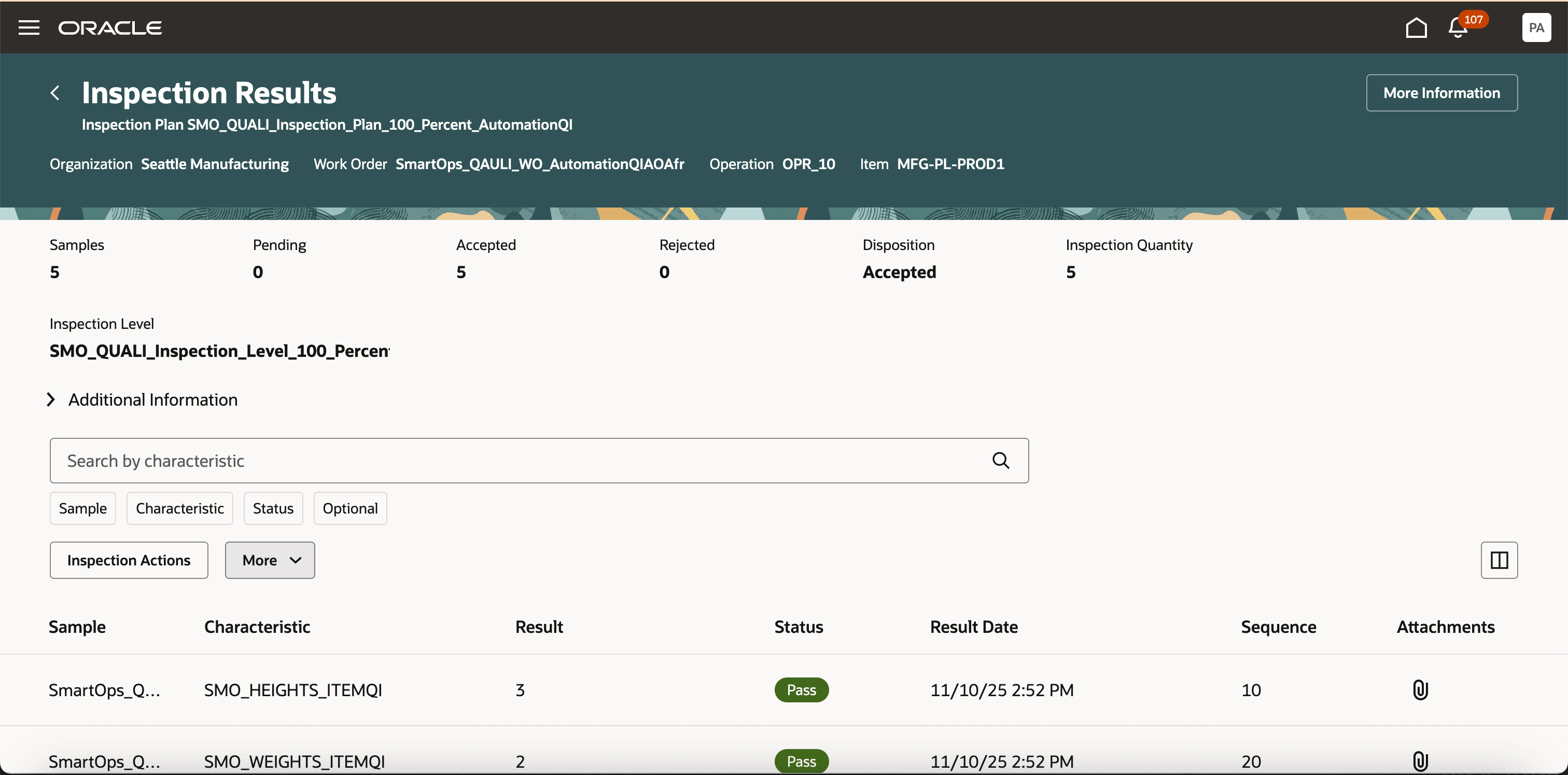Click the back arrow beside Inspection Results
Image resolution: width=1568 pixels, height=775 pixels.
coord(55,92)
